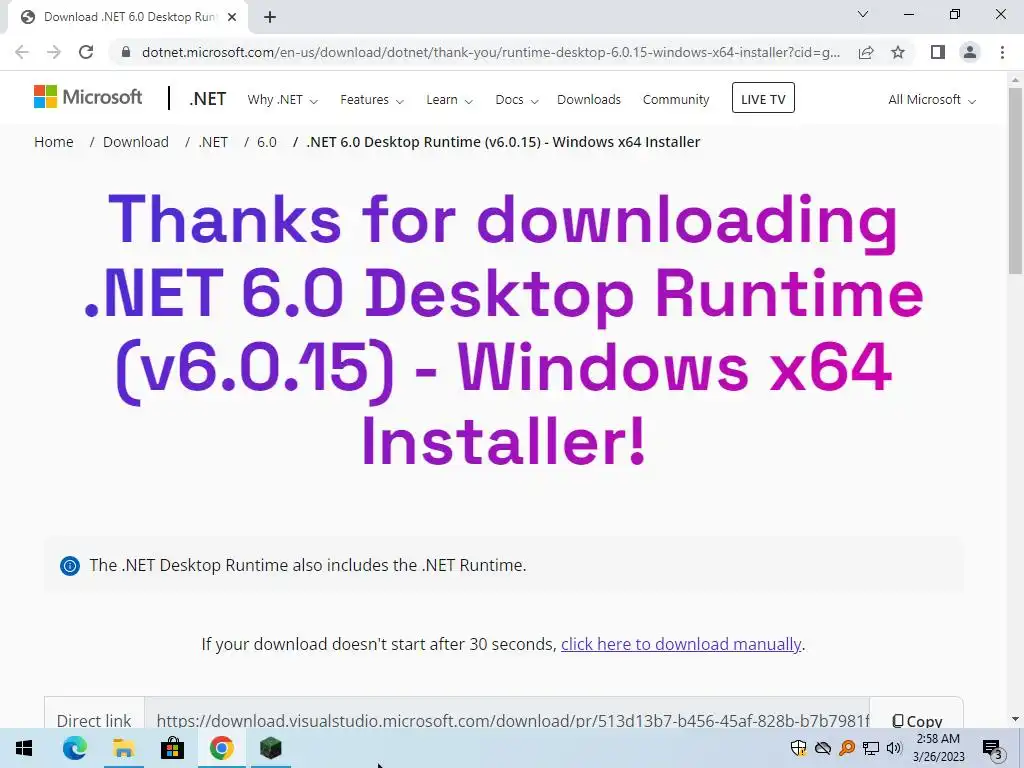This screenshot has width=1024, height=768.
Task: Click the orange magnifier tray icon
Action: click(x=847, y=748)
